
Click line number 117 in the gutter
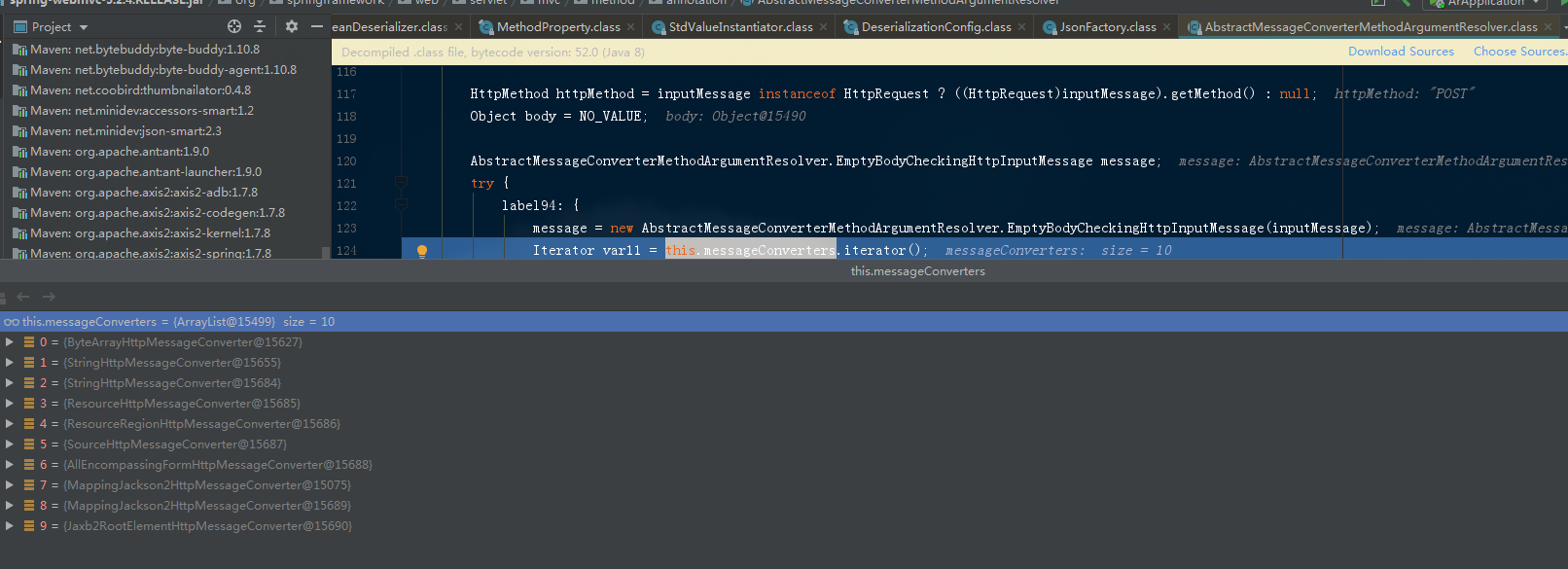click(x=346, y=94)
